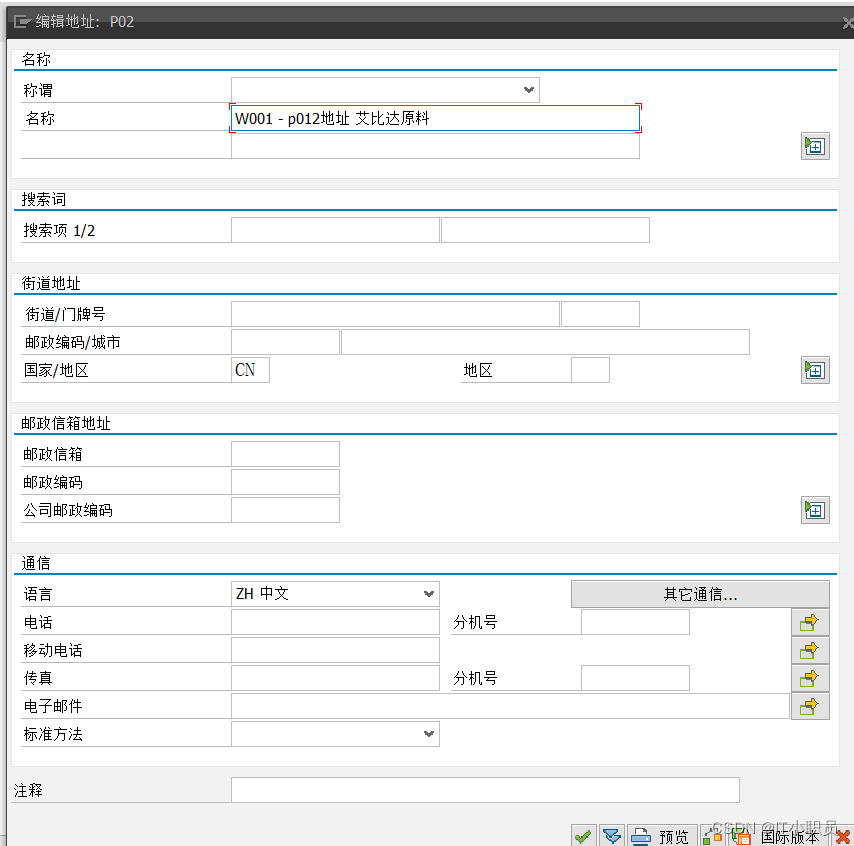The image size is (854, 846).
Task: Click the blue check-address funnel icon
Action: [612, 836]
